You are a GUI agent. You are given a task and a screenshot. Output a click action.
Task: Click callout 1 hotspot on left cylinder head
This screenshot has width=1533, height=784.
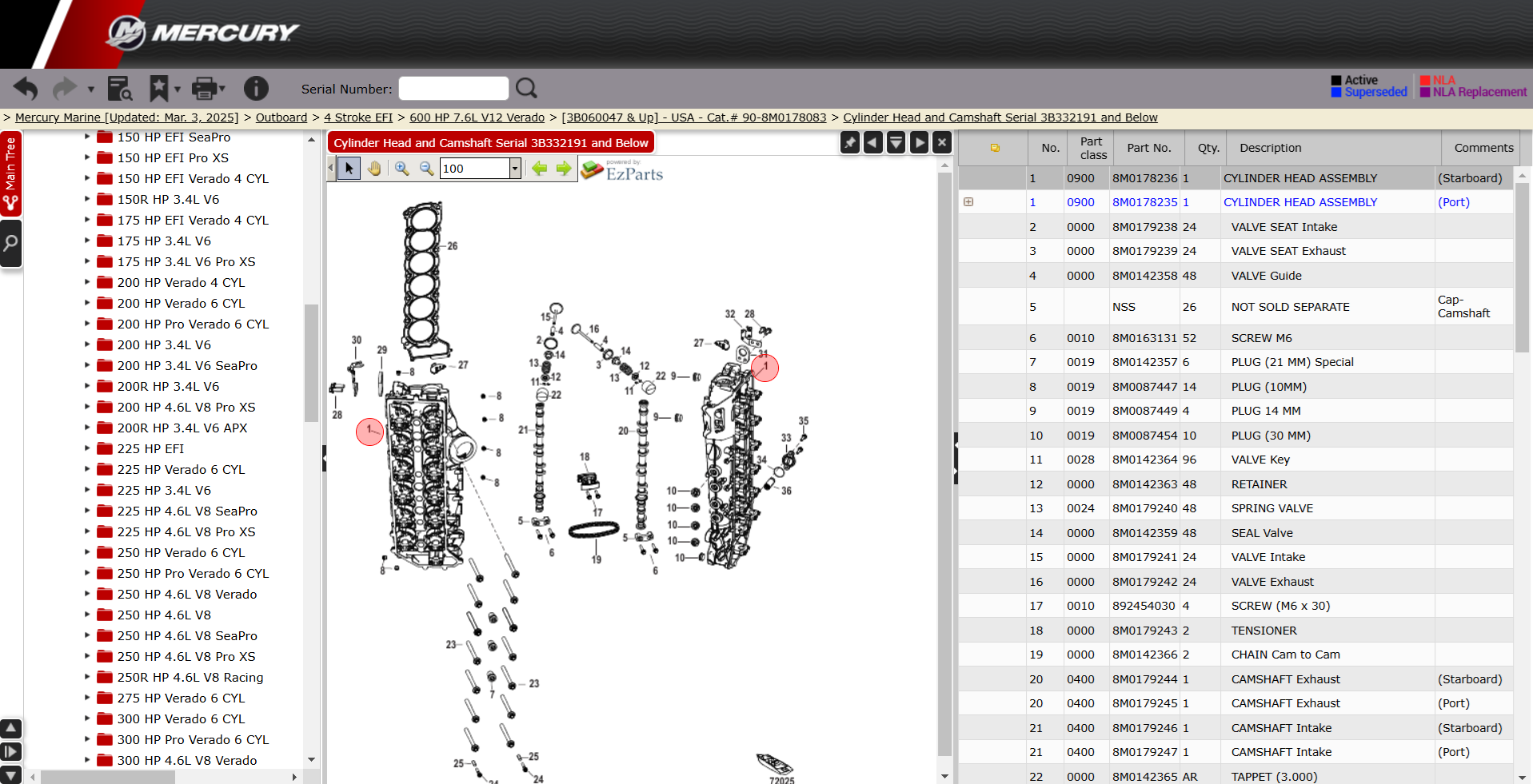(x=369, y=432)
